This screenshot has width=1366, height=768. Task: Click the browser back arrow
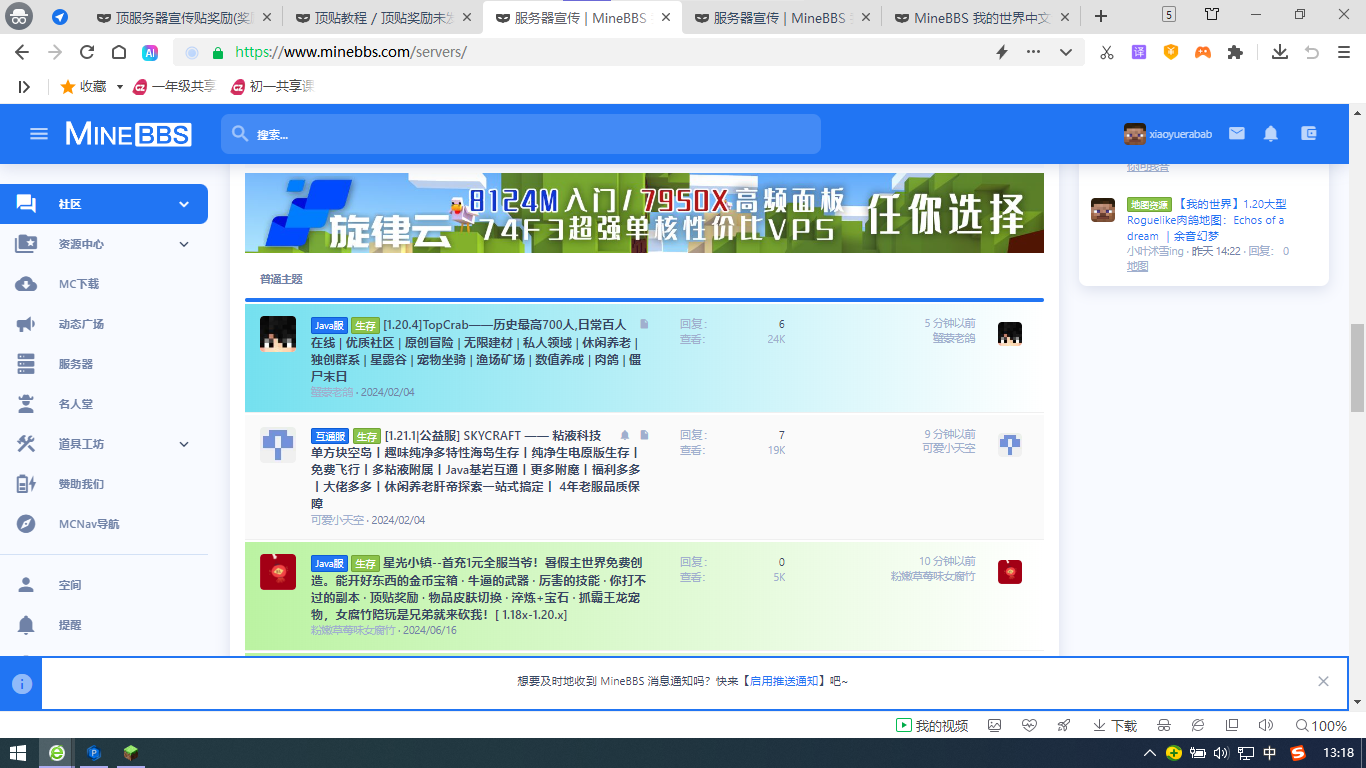22,52
